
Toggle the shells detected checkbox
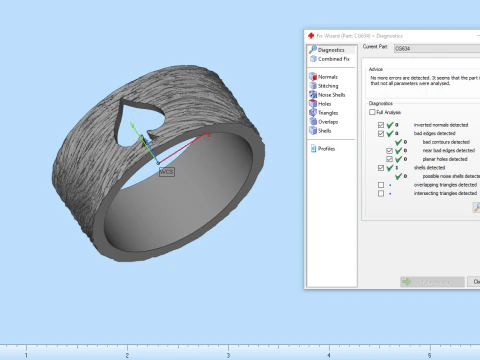pos(381,168)
